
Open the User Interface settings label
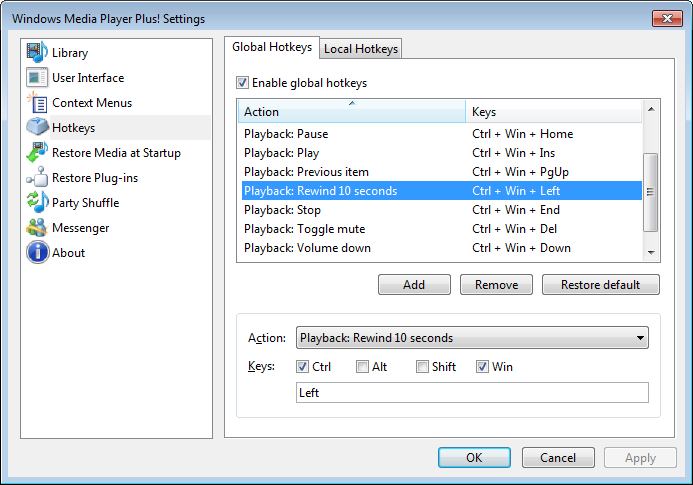click(x=88, y=78)
